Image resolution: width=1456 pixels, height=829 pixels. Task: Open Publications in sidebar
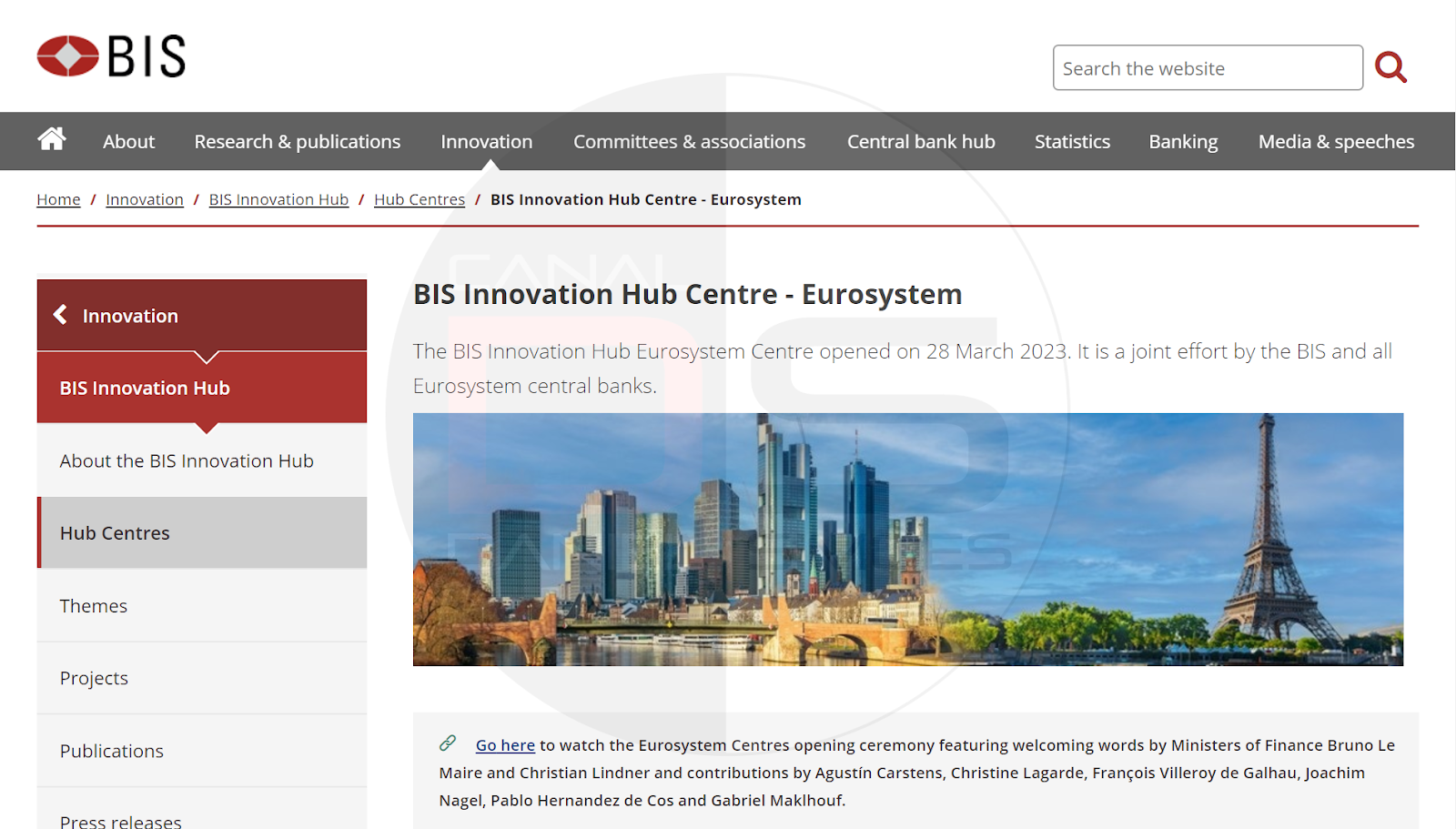(x=202, y=751)
